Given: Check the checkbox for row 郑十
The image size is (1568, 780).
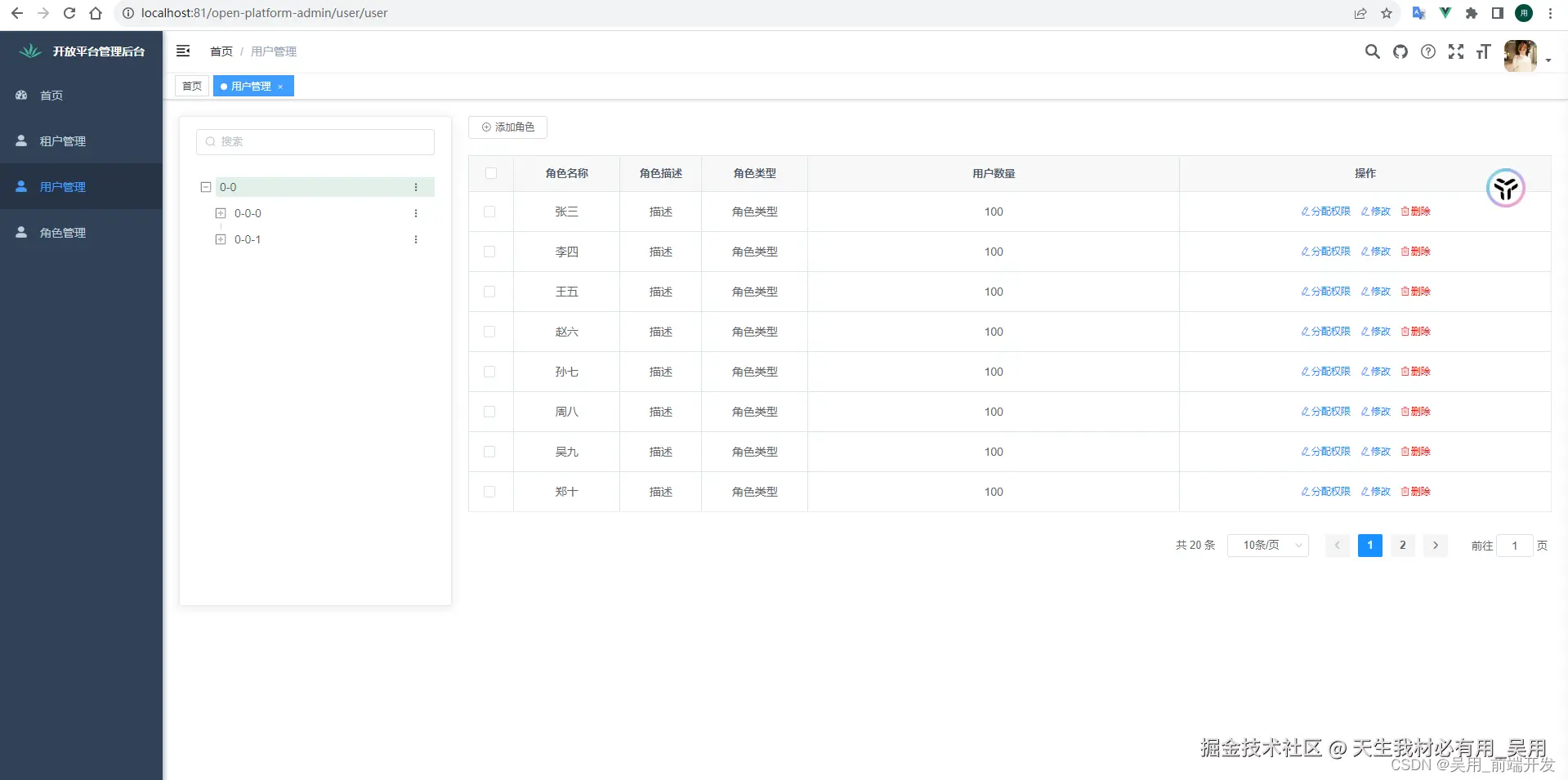Looking at the screenshot, I should pyautogui.click(x=490, y=492).
